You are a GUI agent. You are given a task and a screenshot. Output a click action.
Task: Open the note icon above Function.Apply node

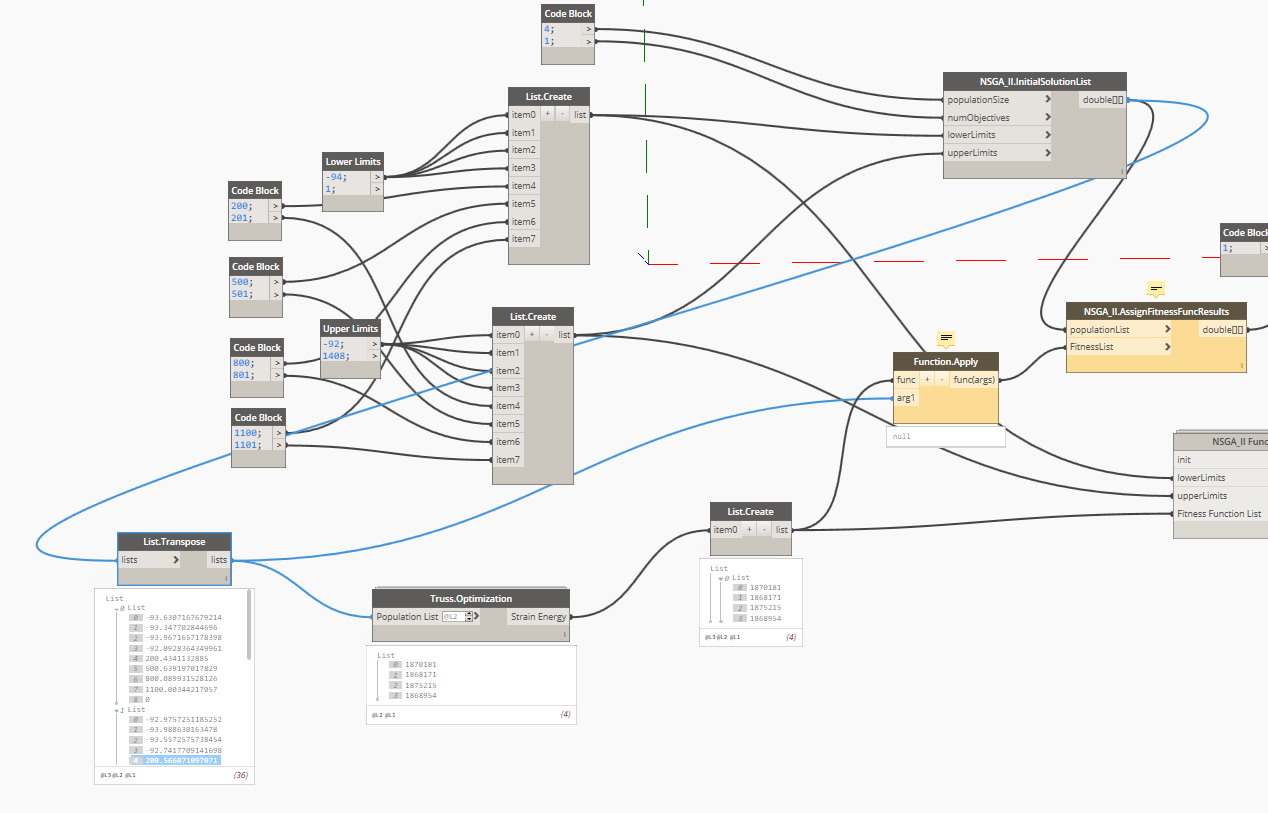[x=946, y=338]
